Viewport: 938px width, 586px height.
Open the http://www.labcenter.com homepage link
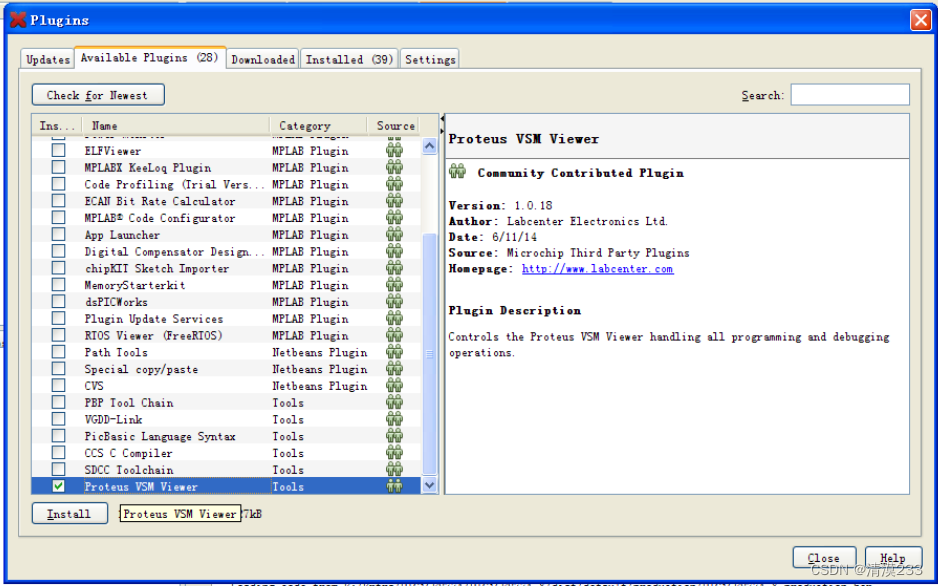[x=598, y=268]
